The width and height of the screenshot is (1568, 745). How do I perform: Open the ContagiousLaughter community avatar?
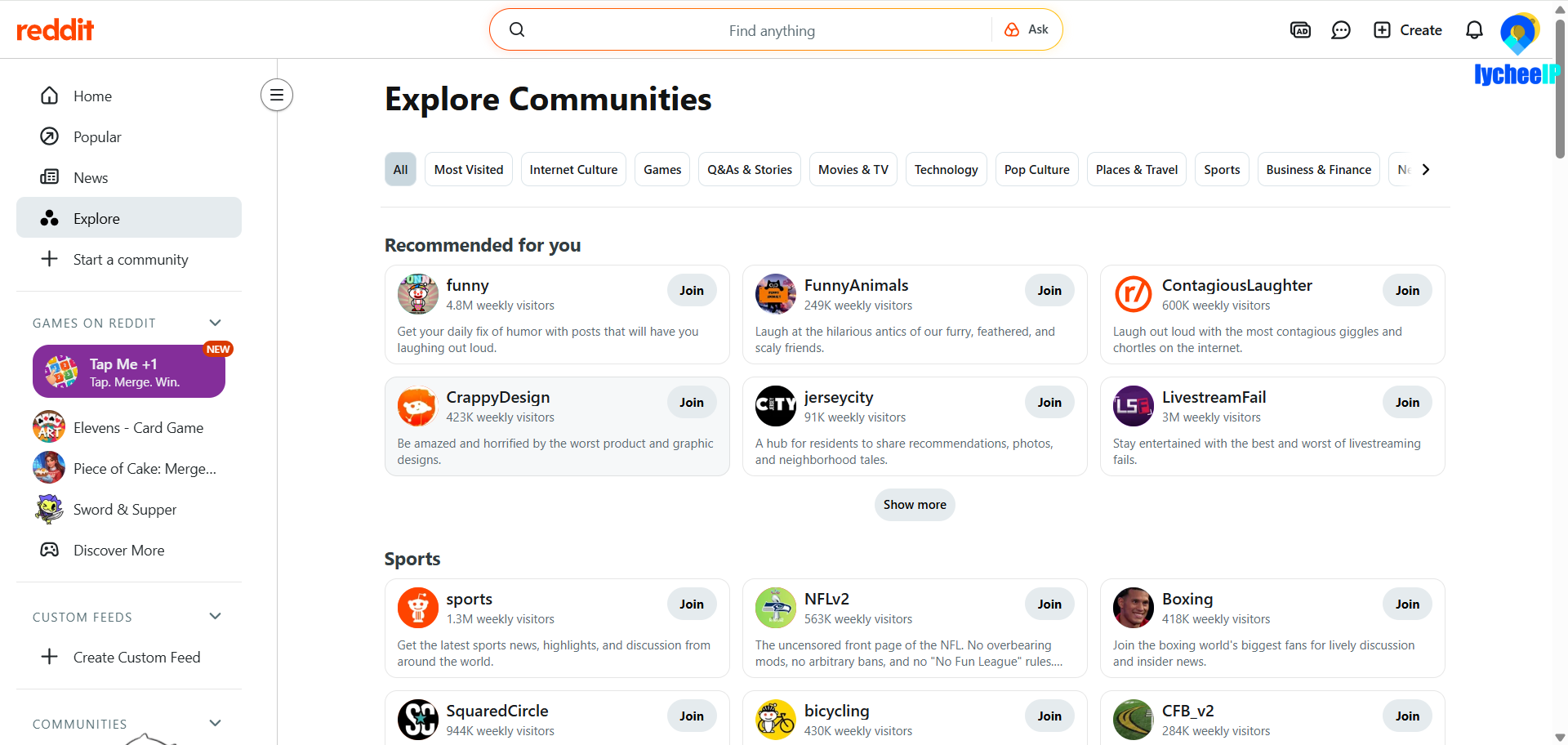pos(1134,294)
